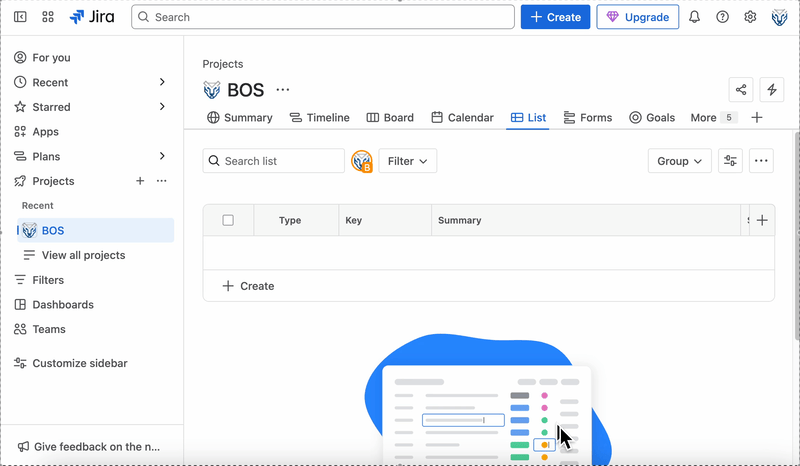Open the automation lightning bolt icon
The height and width of the screenshot is (466, 800).
[x=771, y=90]
